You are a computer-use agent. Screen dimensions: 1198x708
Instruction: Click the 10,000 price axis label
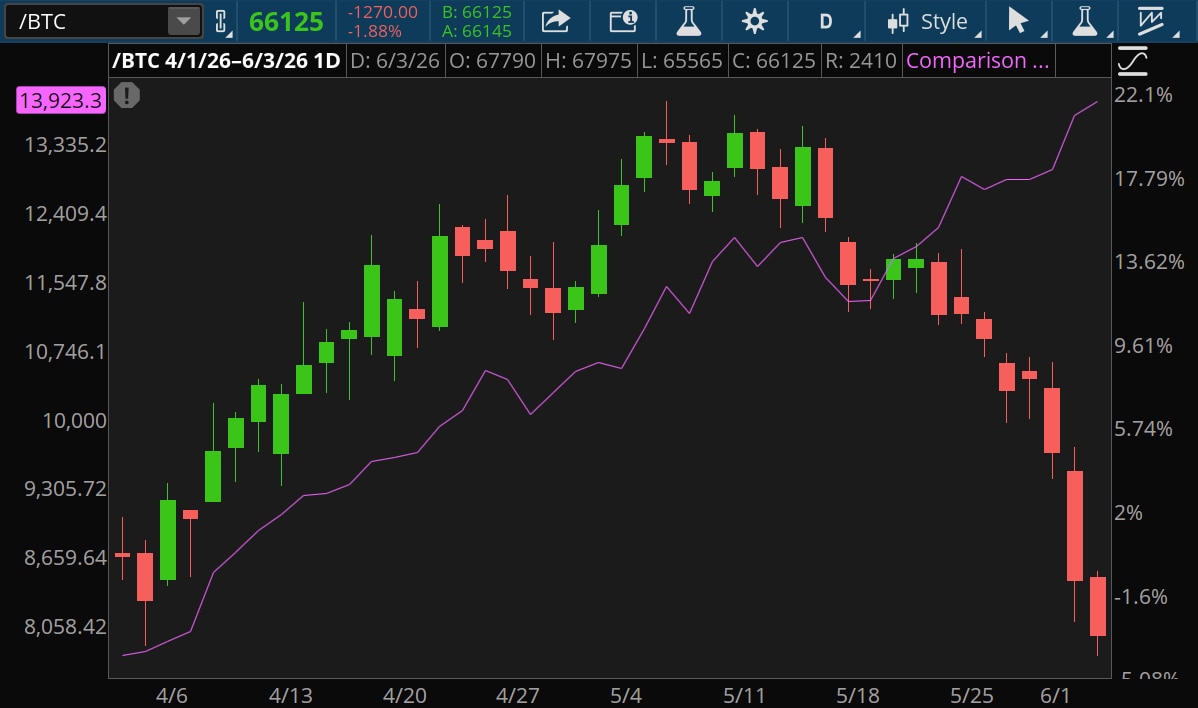pos(74,421)
